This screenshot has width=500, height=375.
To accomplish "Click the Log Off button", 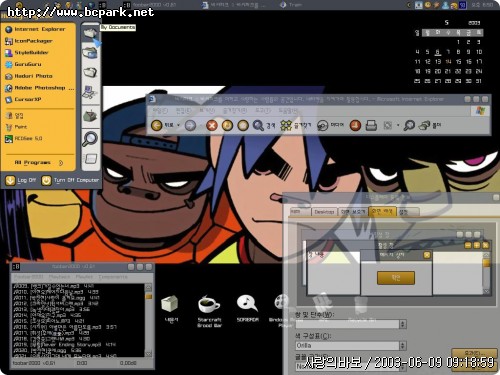I will point(21,180).
